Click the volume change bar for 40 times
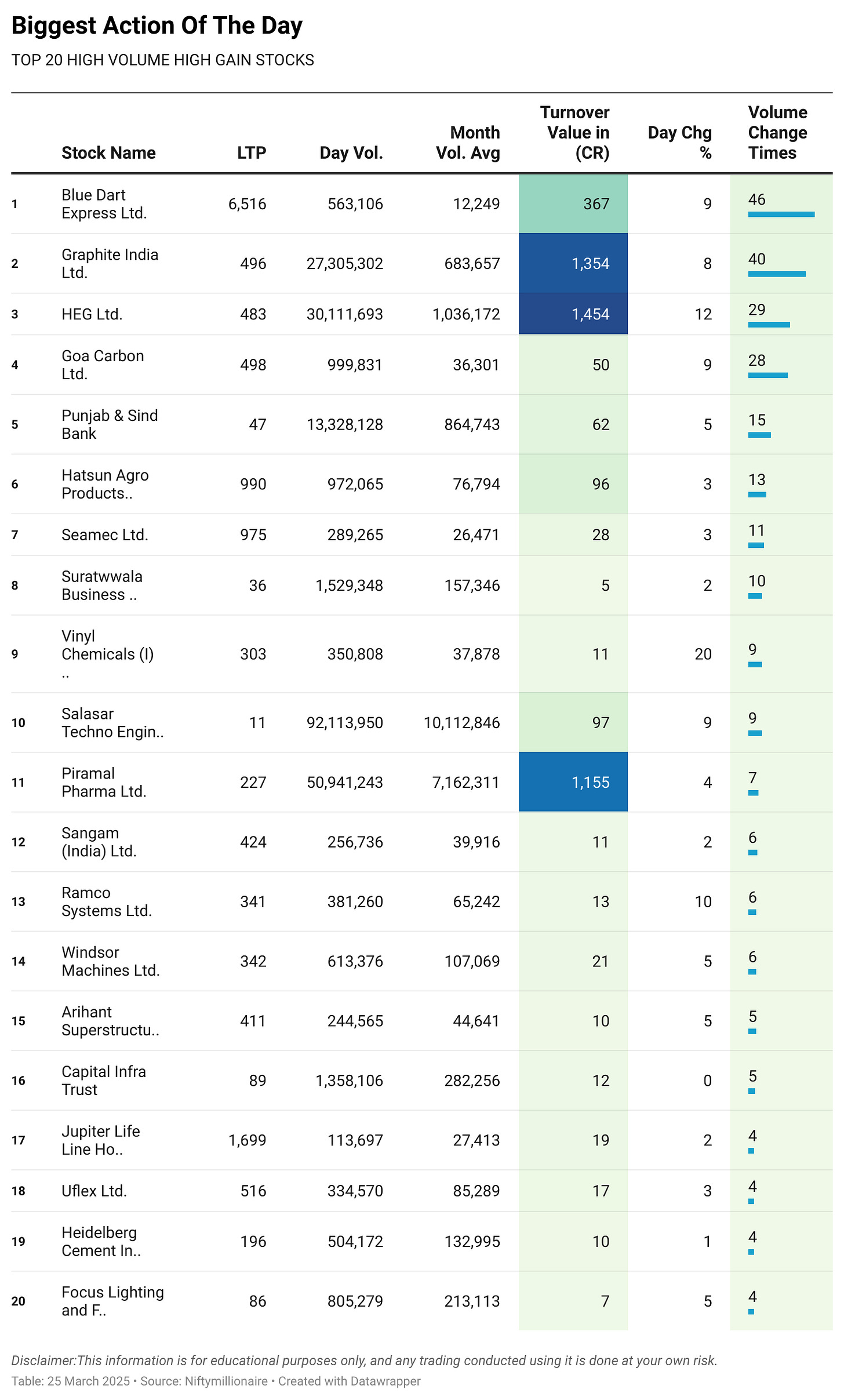Image resolution: width=844 pixels, height=1400 pixels. 777,274
